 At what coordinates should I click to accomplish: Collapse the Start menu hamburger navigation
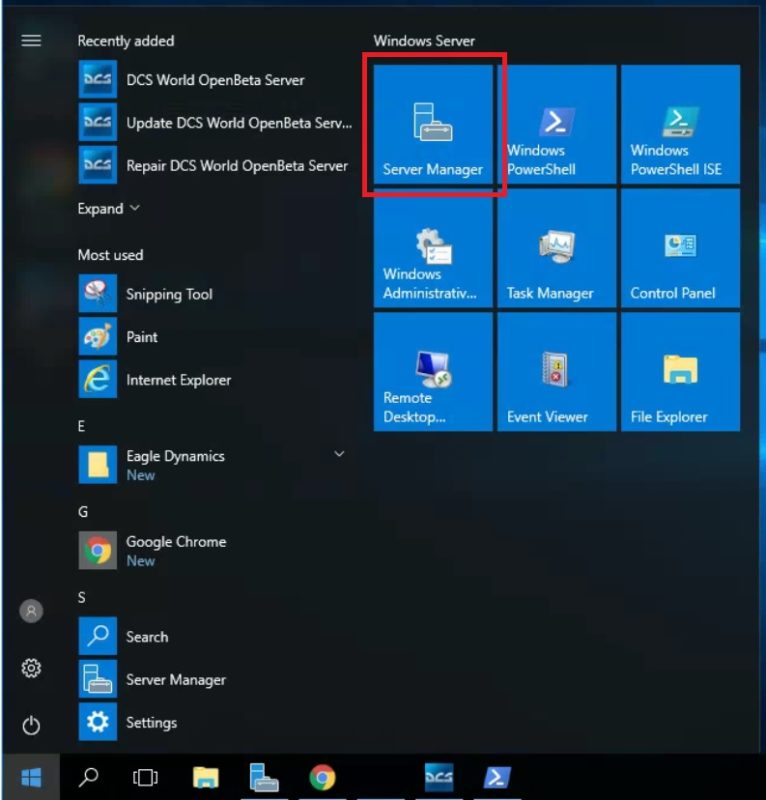[32, 41]
